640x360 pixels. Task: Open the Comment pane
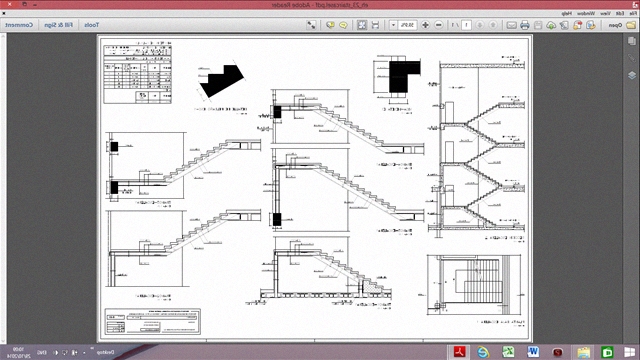pos(19,25)
